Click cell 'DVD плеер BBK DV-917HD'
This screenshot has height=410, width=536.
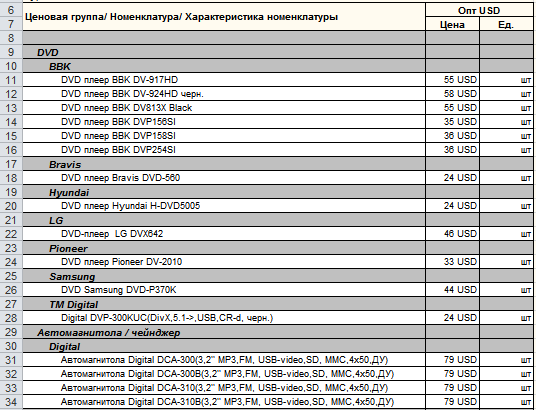[x=224, y=80]
